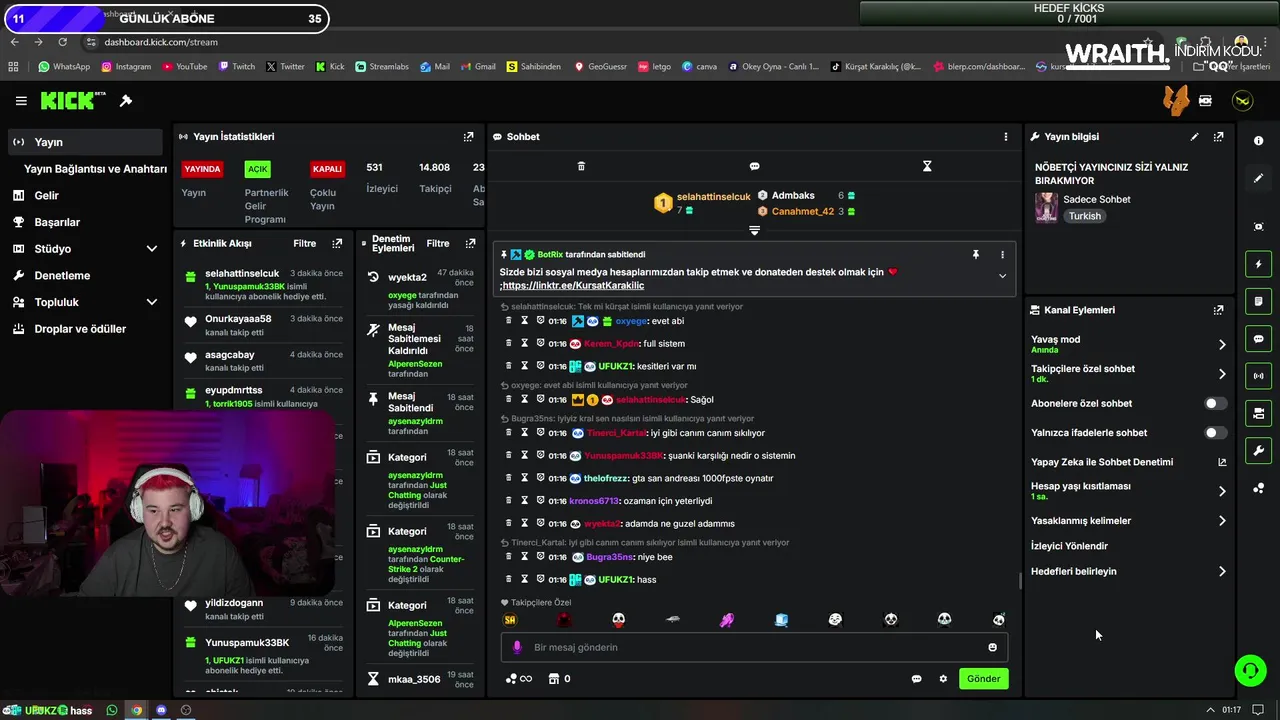Screen dimensions: 1280x720
Task: Toggle Abonelere özel sohbet
Action: (x=1215, y=404)
